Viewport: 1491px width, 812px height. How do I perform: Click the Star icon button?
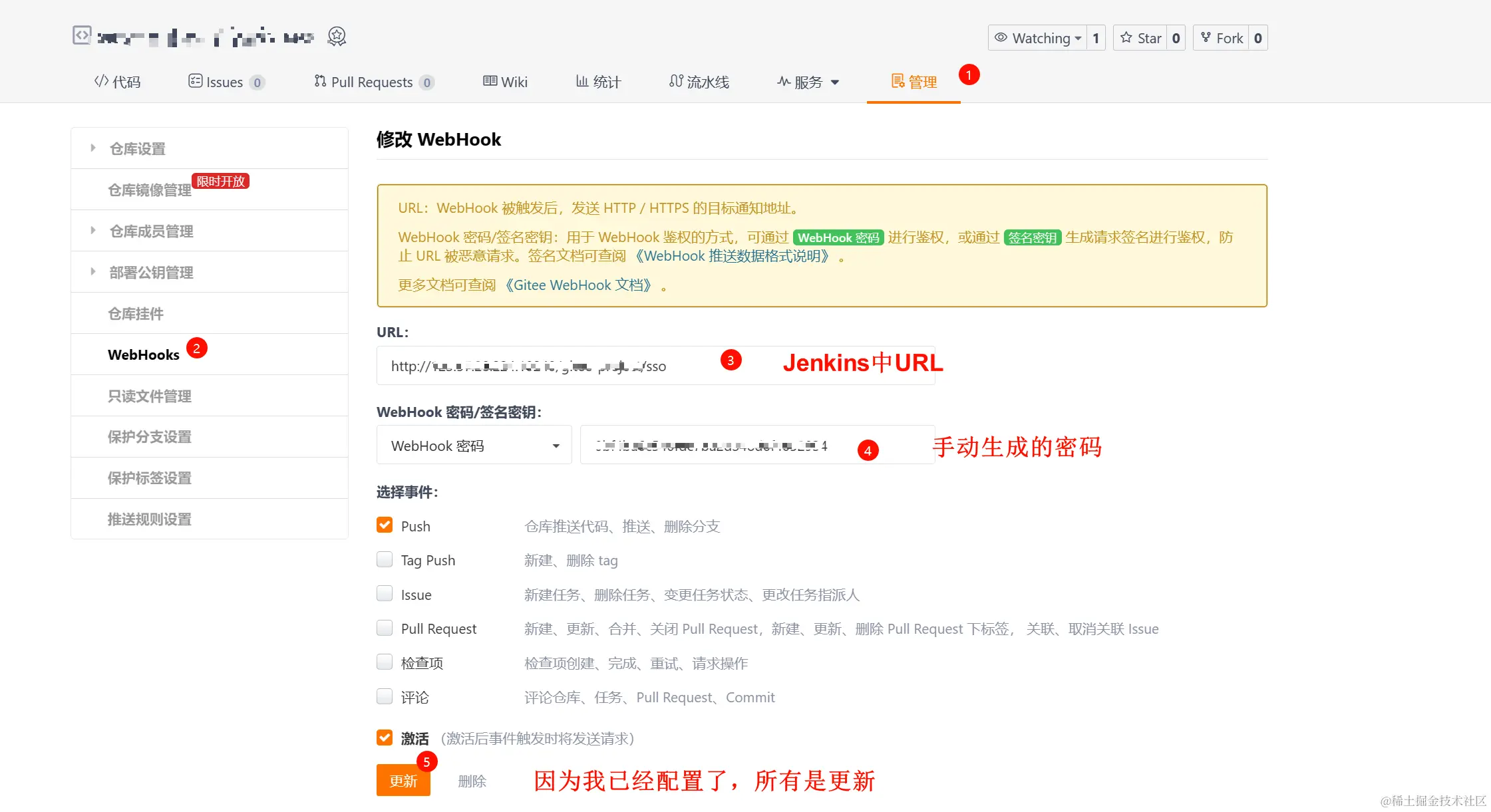point(1126,38)
